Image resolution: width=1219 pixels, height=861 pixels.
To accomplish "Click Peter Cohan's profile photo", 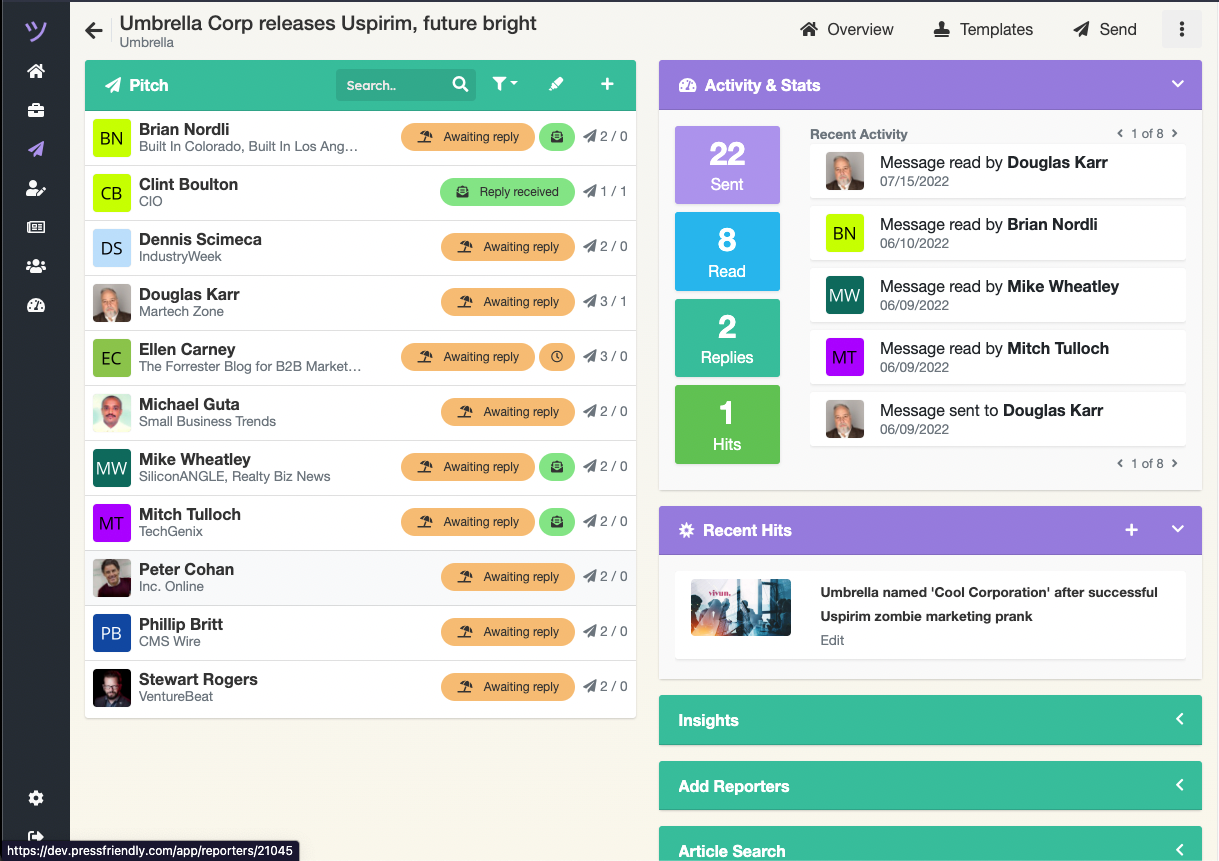I will click(x=112, y=578).
